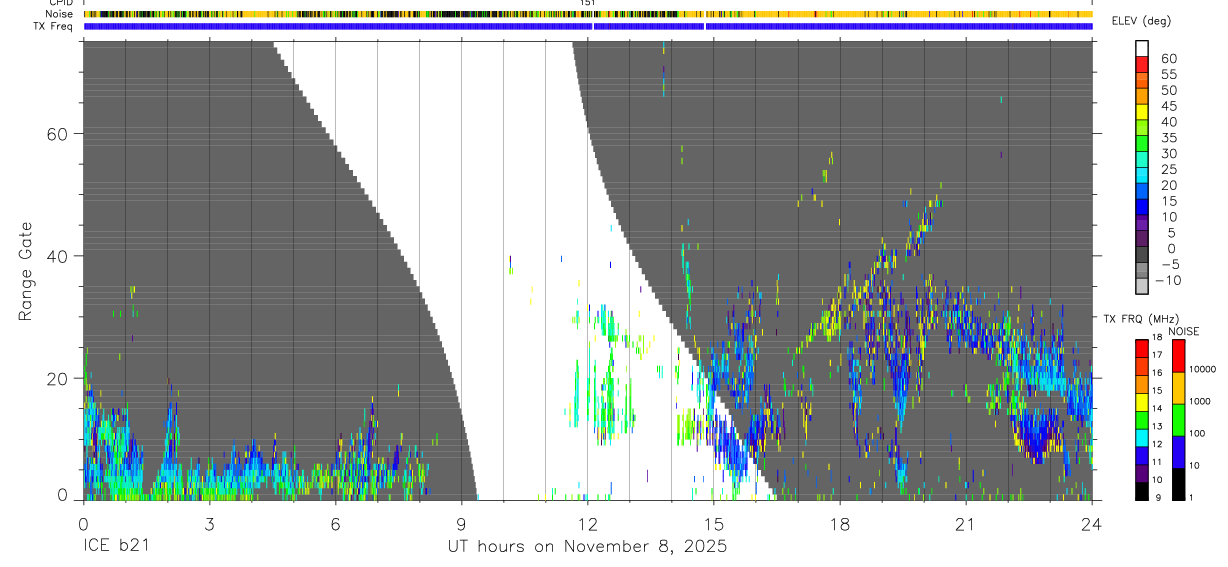This screenshot has height=567, width=1228.
Task: Click the '55' value on ELEV colorbar
Action: 1168,74
